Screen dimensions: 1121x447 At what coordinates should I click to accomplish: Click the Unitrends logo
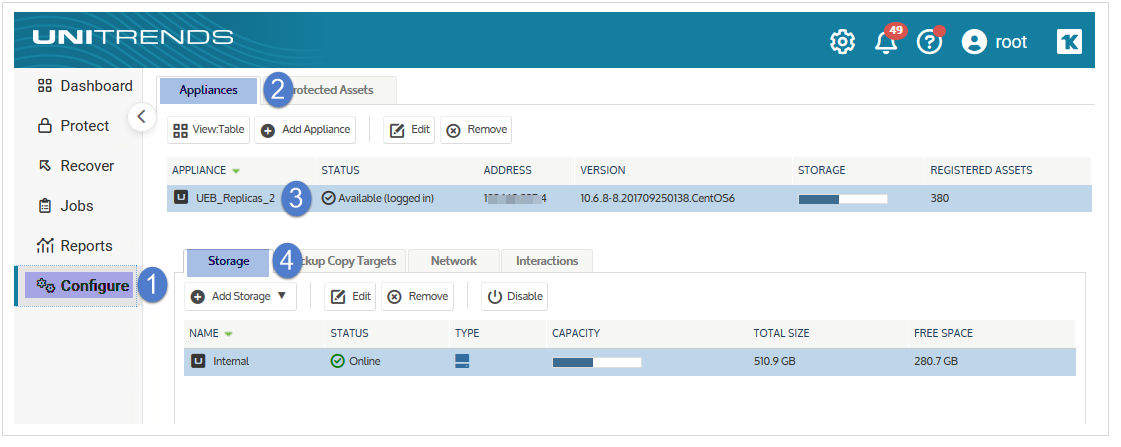(x=133, y=37)
